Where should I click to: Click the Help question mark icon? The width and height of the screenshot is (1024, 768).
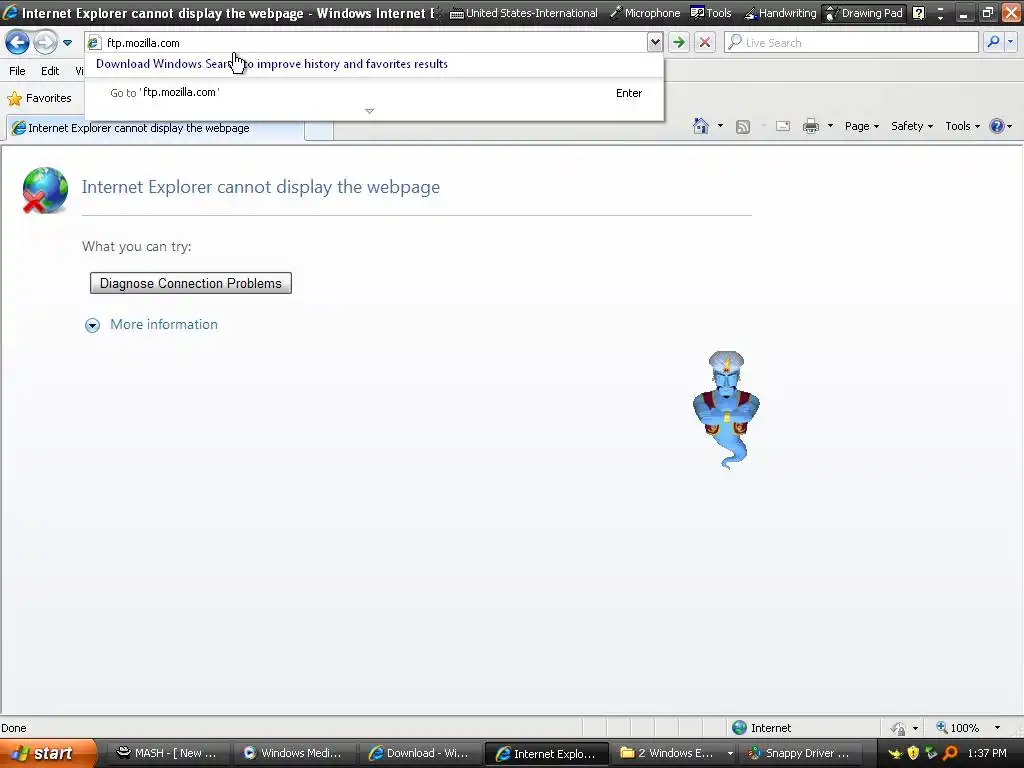pos(997,126)
